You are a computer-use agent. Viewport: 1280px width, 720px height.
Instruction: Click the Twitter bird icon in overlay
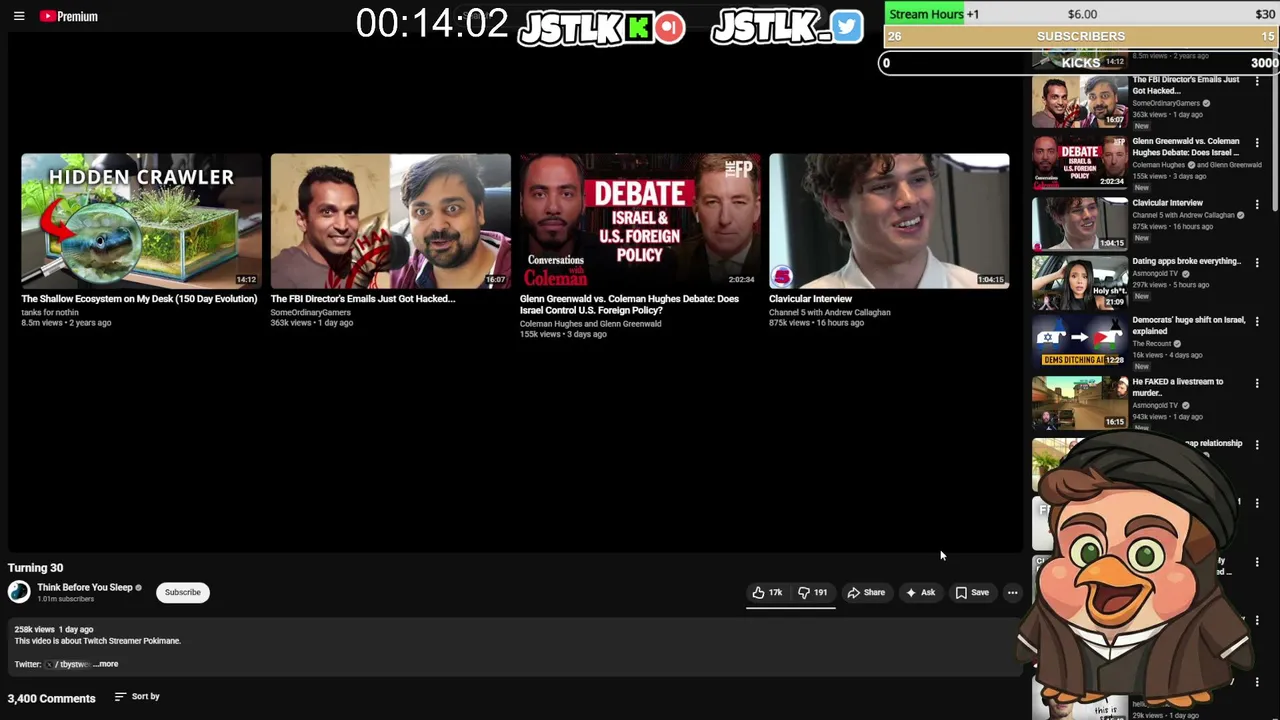tap(846, 27)
